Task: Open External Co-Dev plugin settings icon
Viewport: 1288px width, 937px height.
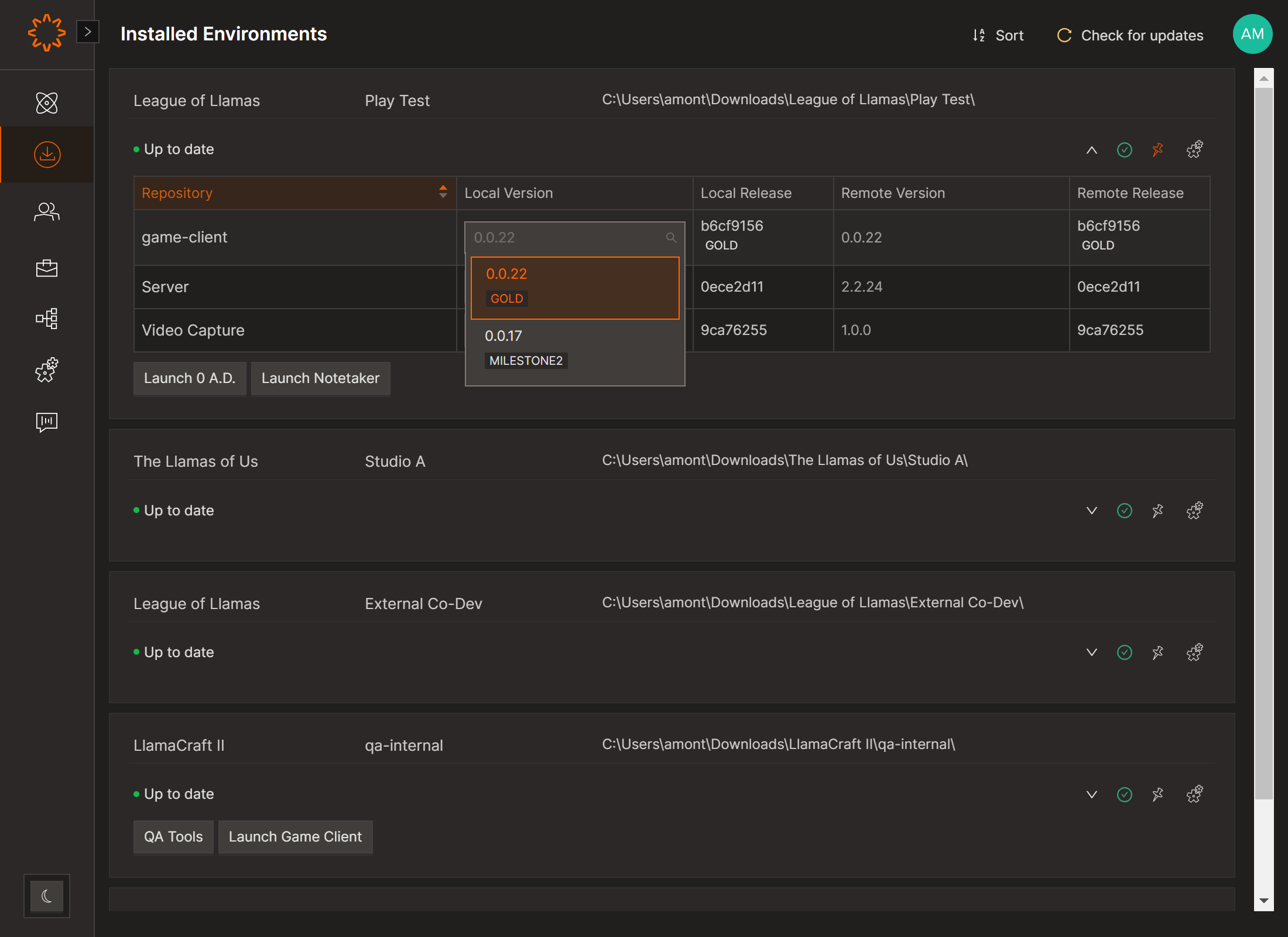Action: [1195, 652]
